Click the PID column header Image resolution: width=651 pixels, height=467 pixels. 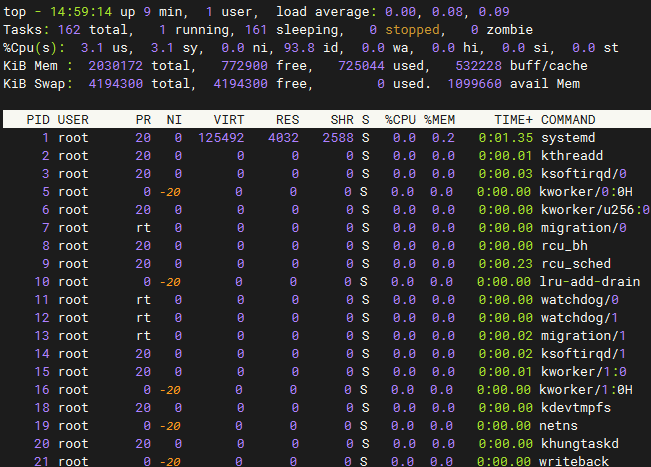(38, 120)
